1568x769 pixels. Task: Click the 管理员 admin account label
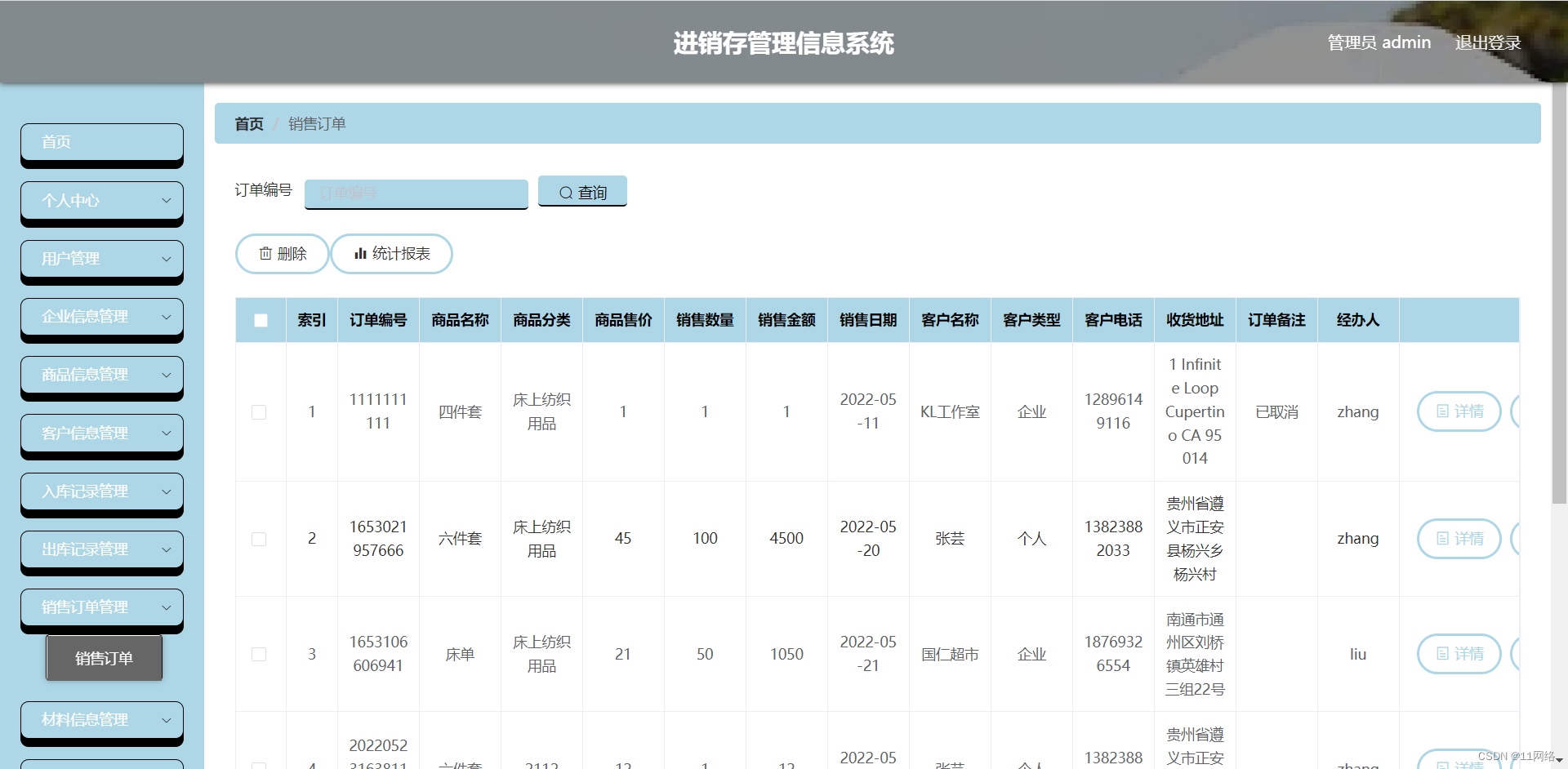1379,42
